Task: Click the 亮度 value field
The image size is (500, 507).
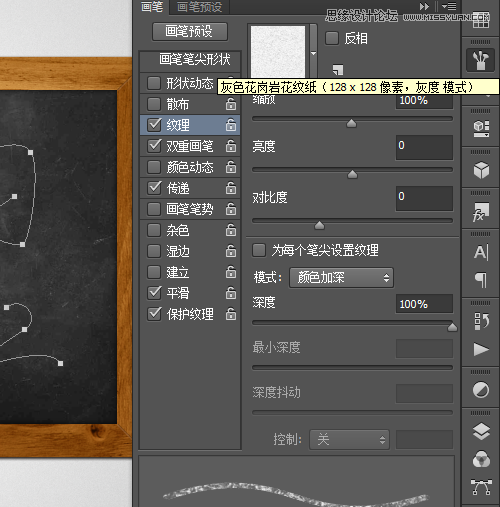Action: point(424,147)
